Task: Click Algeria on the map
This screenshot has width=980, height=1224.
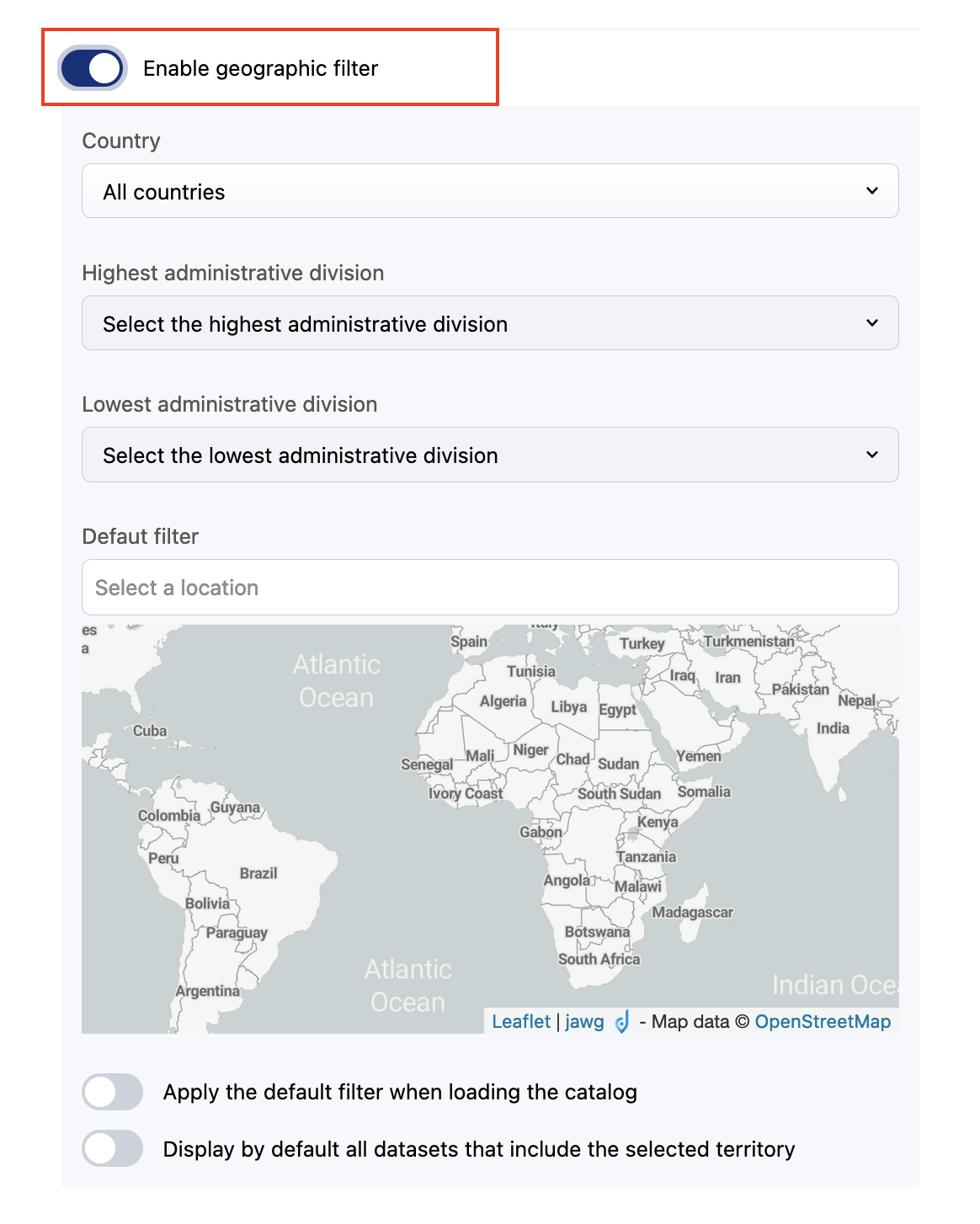Action: (503, 702)
